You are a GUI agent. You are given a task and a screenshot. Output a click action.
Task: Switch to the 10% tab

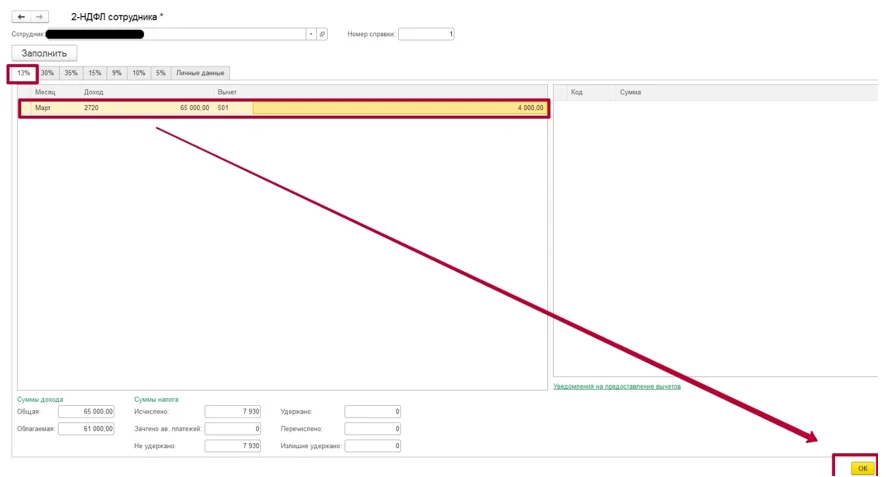point(138,73)
